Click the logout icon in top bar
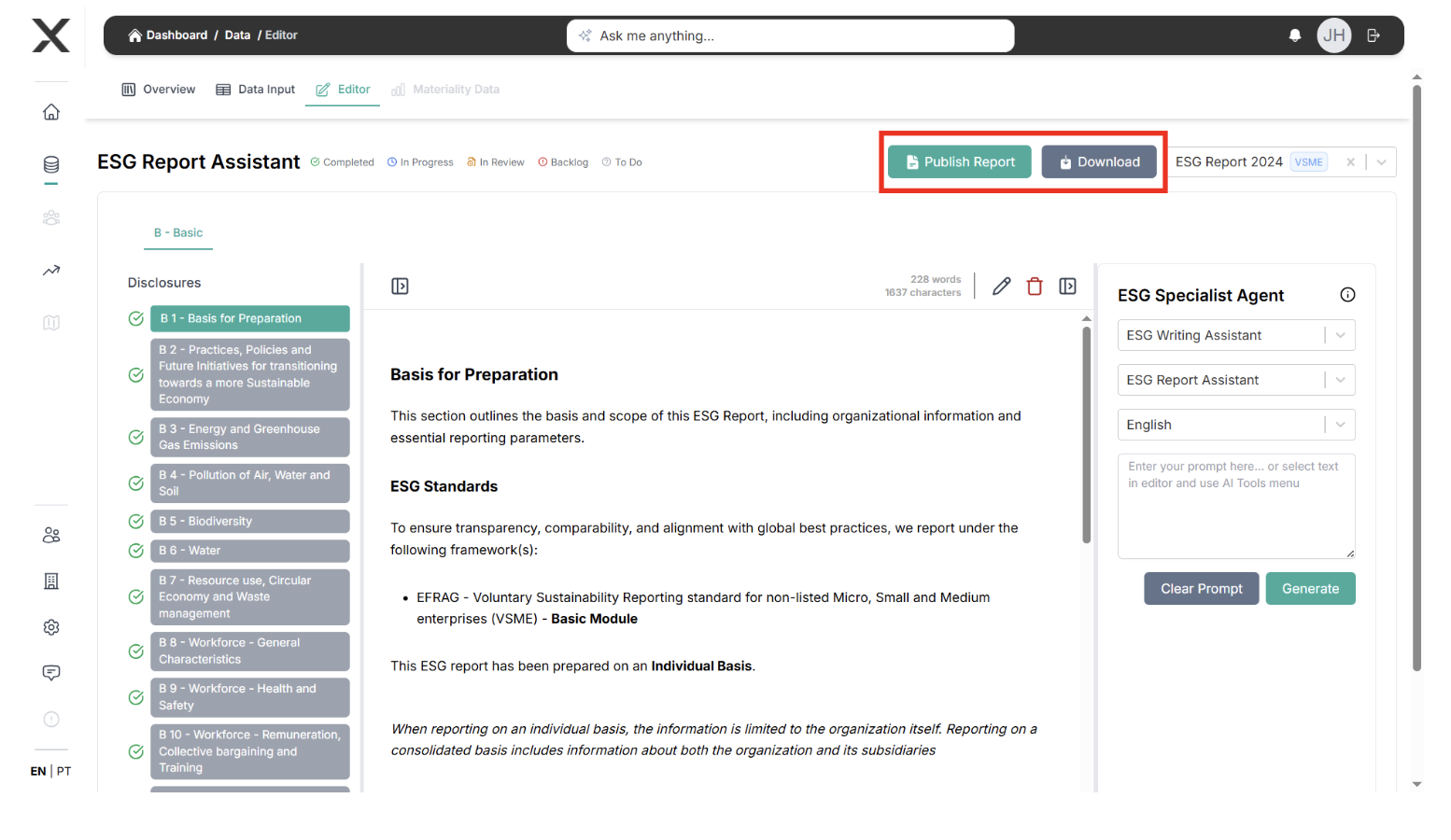The image size is (1451, 840). [x=1374, y=35]
